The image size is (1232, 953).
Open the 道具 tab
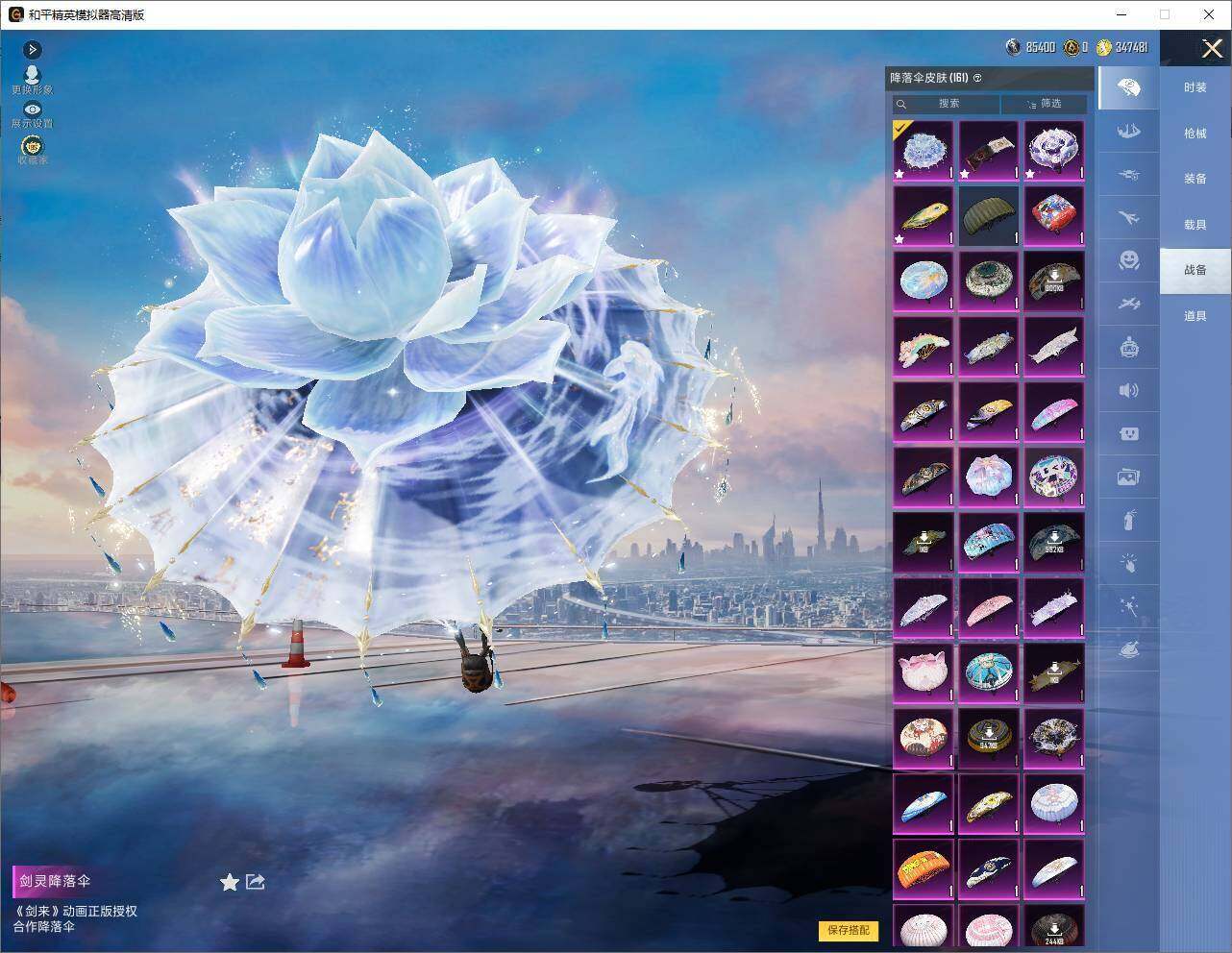coord(1195,316)
